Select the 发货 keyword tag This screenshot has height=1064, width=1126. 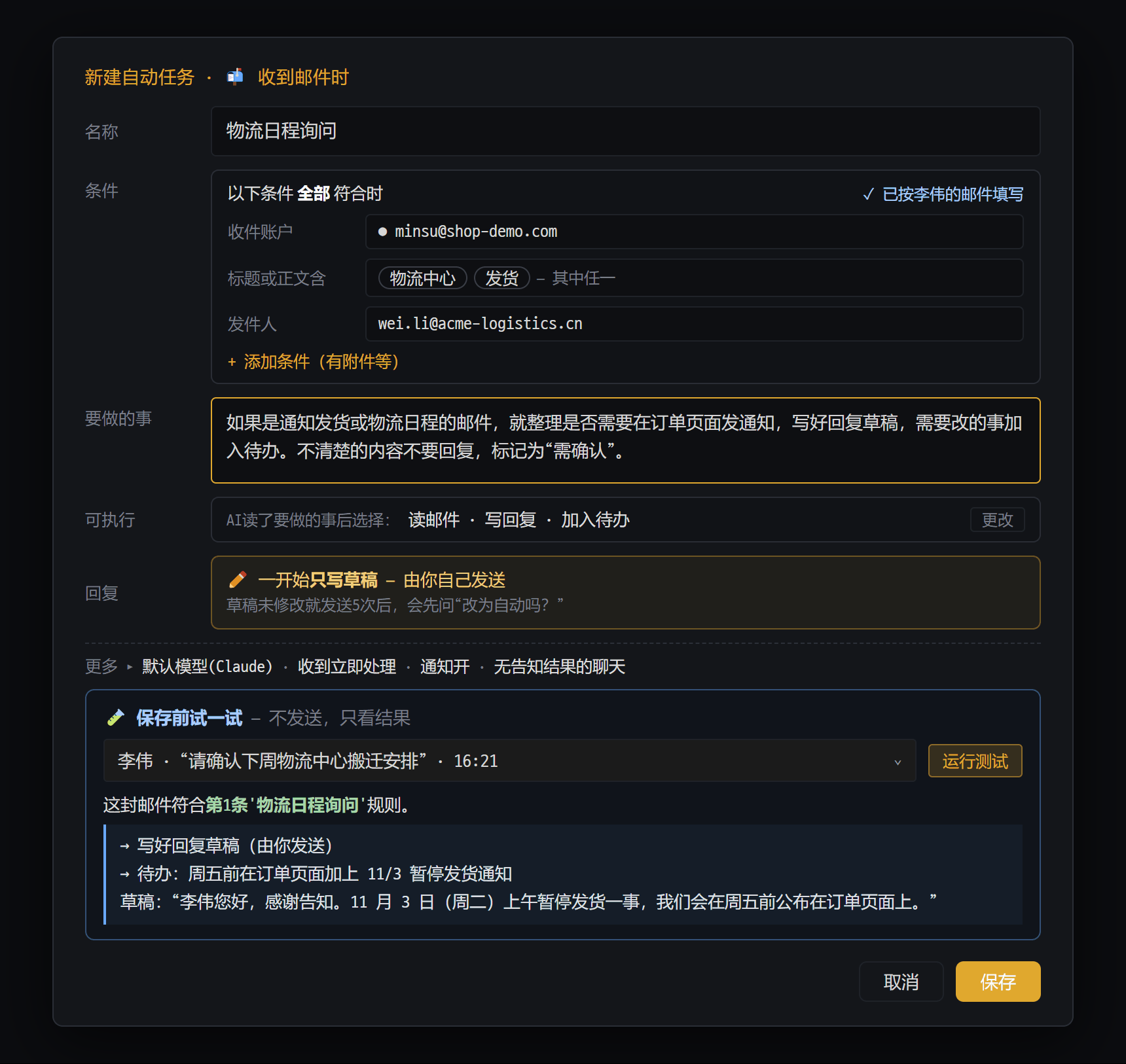pyautogui.click(x=501, y=278)
